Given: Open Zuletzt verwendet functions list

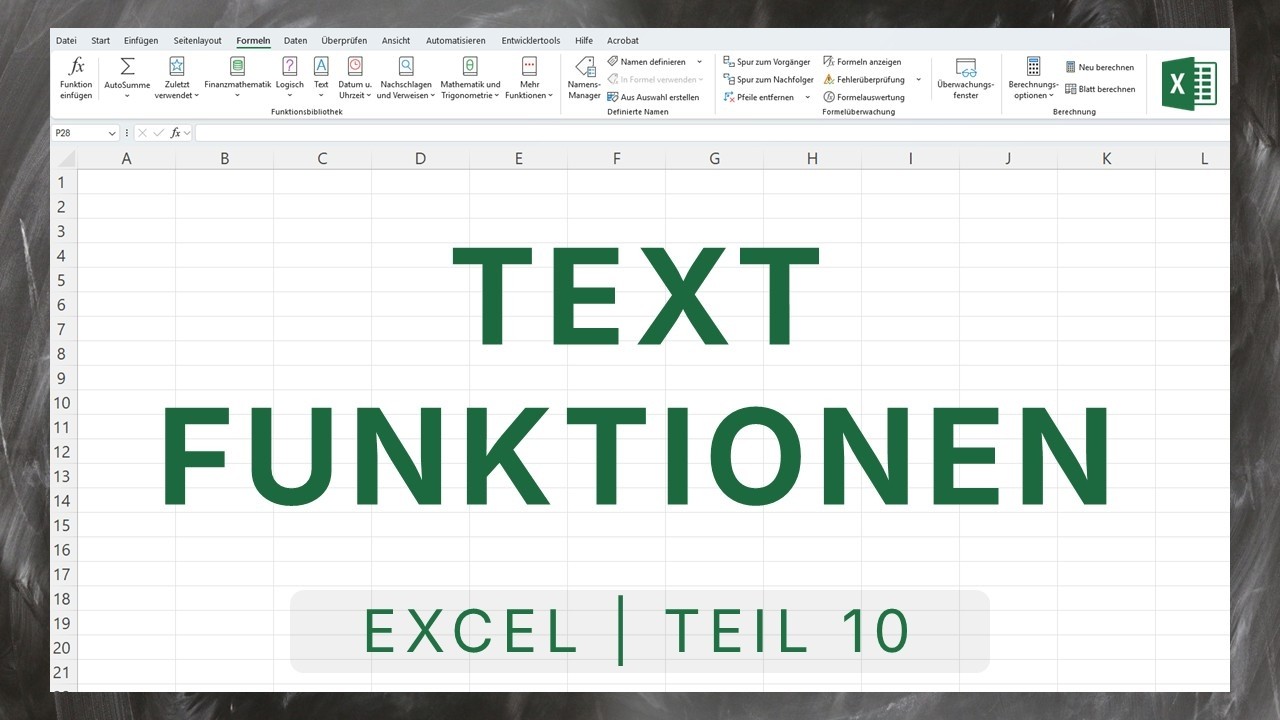Looking at the screenshot, I should 177,78.
